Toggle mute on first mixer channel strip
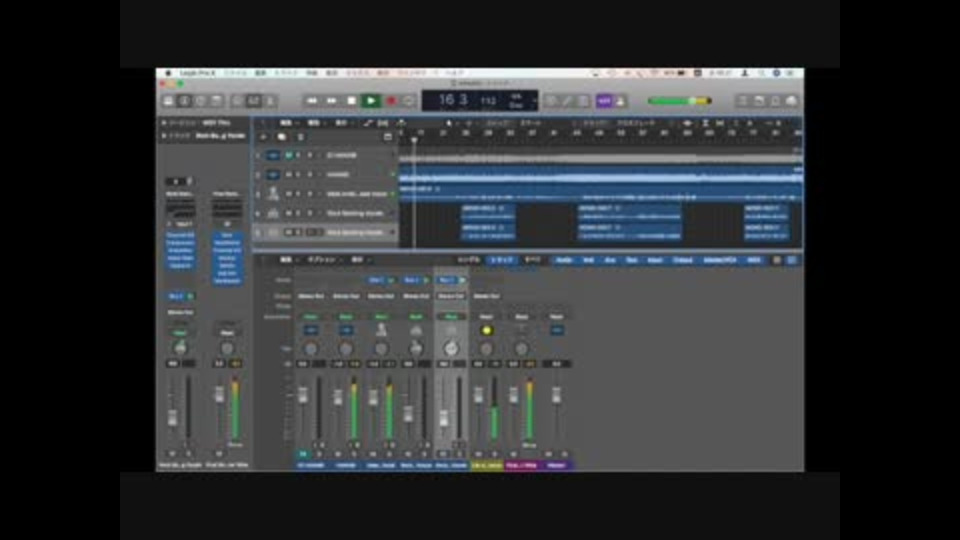Viewport: 960px width, 540px height. 302,454
